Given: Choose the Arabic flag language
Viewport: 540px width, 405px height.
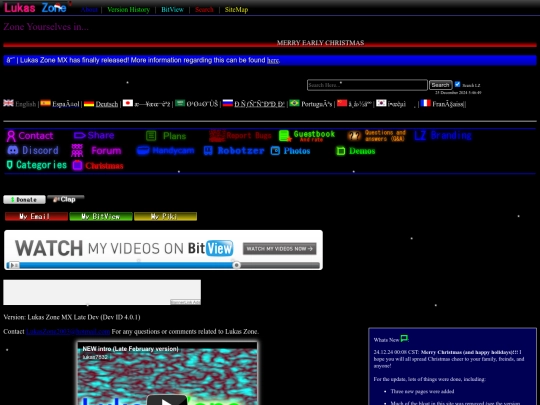Looking at the screenshot, I should [x=180, y=103].
